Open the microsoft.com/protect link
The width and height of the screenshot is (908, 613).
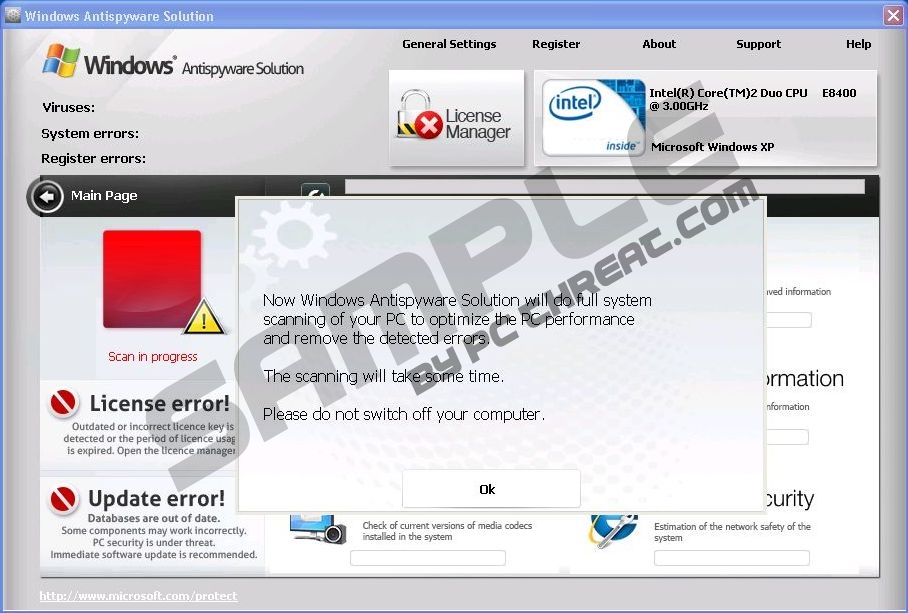coord(138,596)
